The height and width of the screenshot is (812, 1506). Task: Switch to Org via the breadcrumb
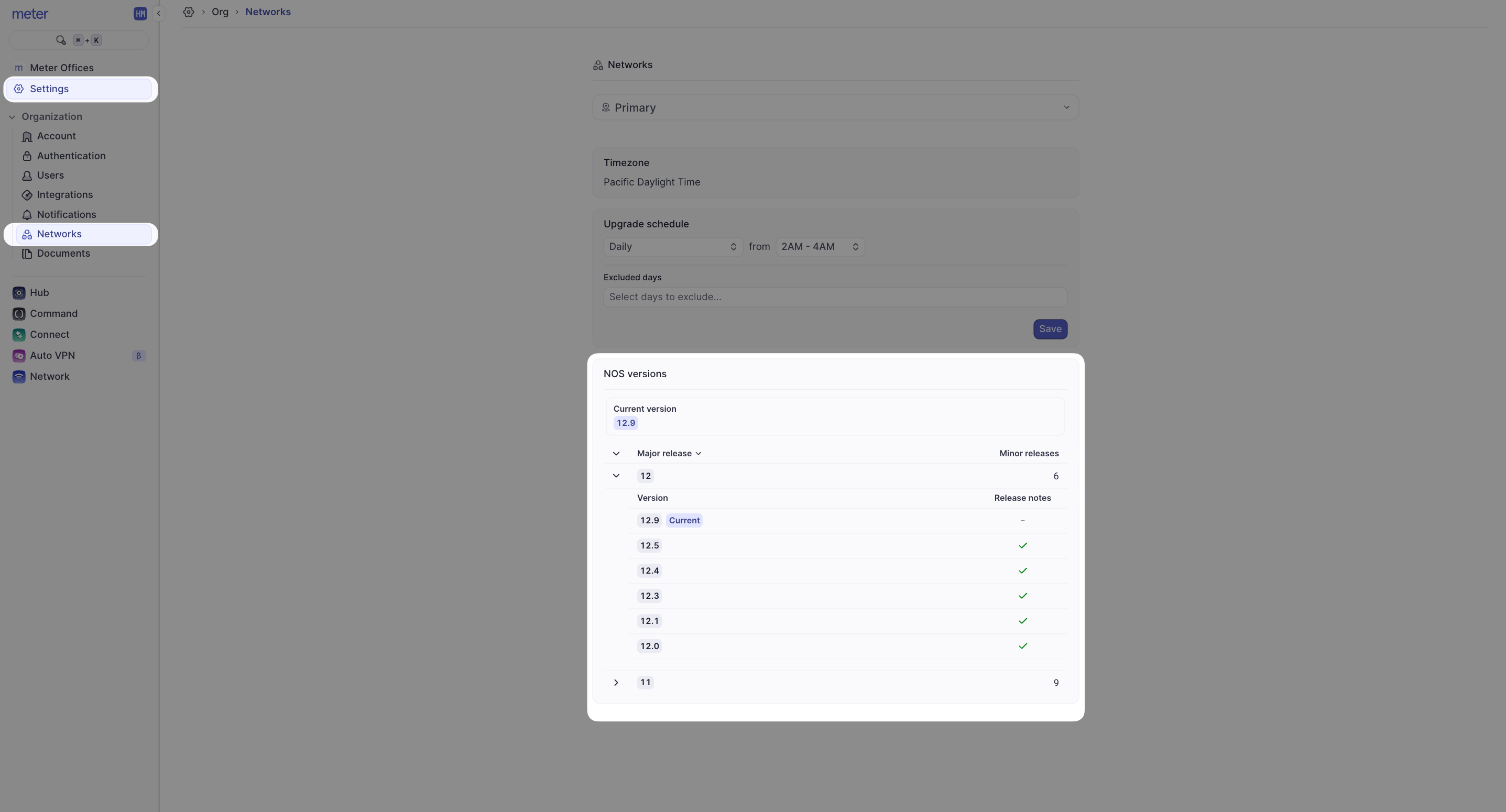(220, 12)
